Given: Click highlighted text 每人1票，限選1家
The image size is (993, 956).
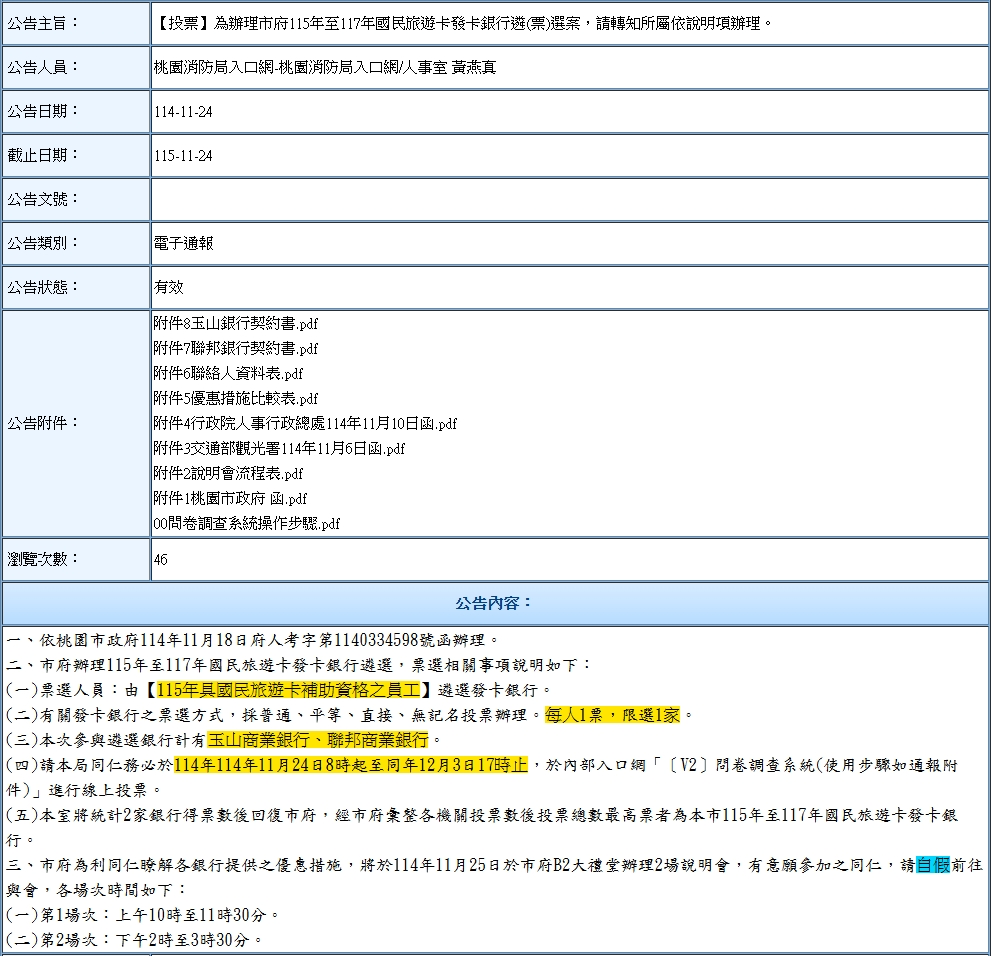Looking at the screenshot, I should click(612, 715).
